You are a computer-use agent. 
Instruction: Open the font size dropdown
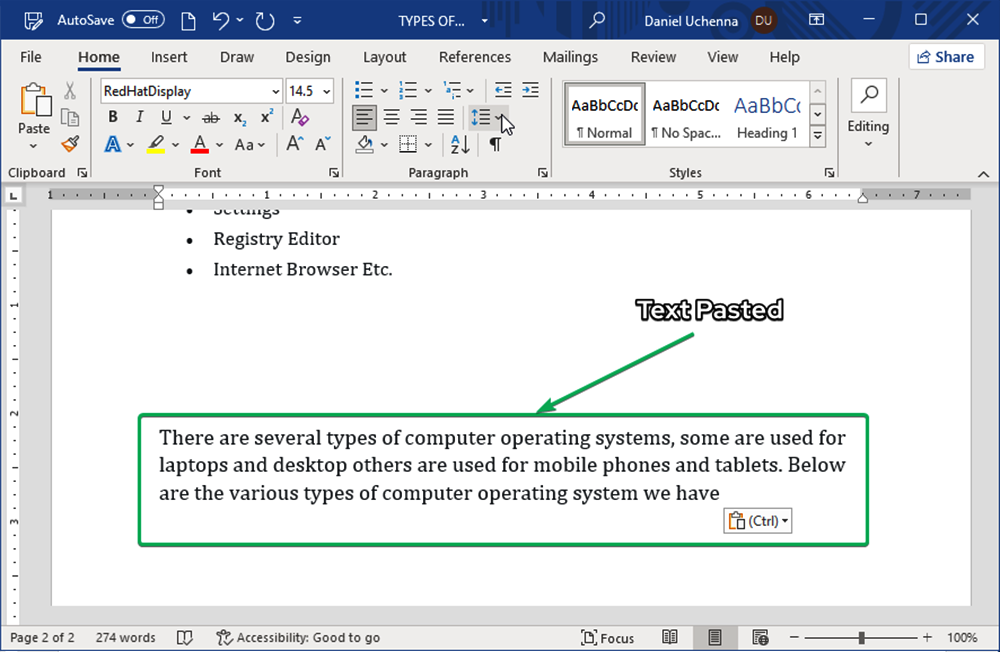[x=327, y=91]
